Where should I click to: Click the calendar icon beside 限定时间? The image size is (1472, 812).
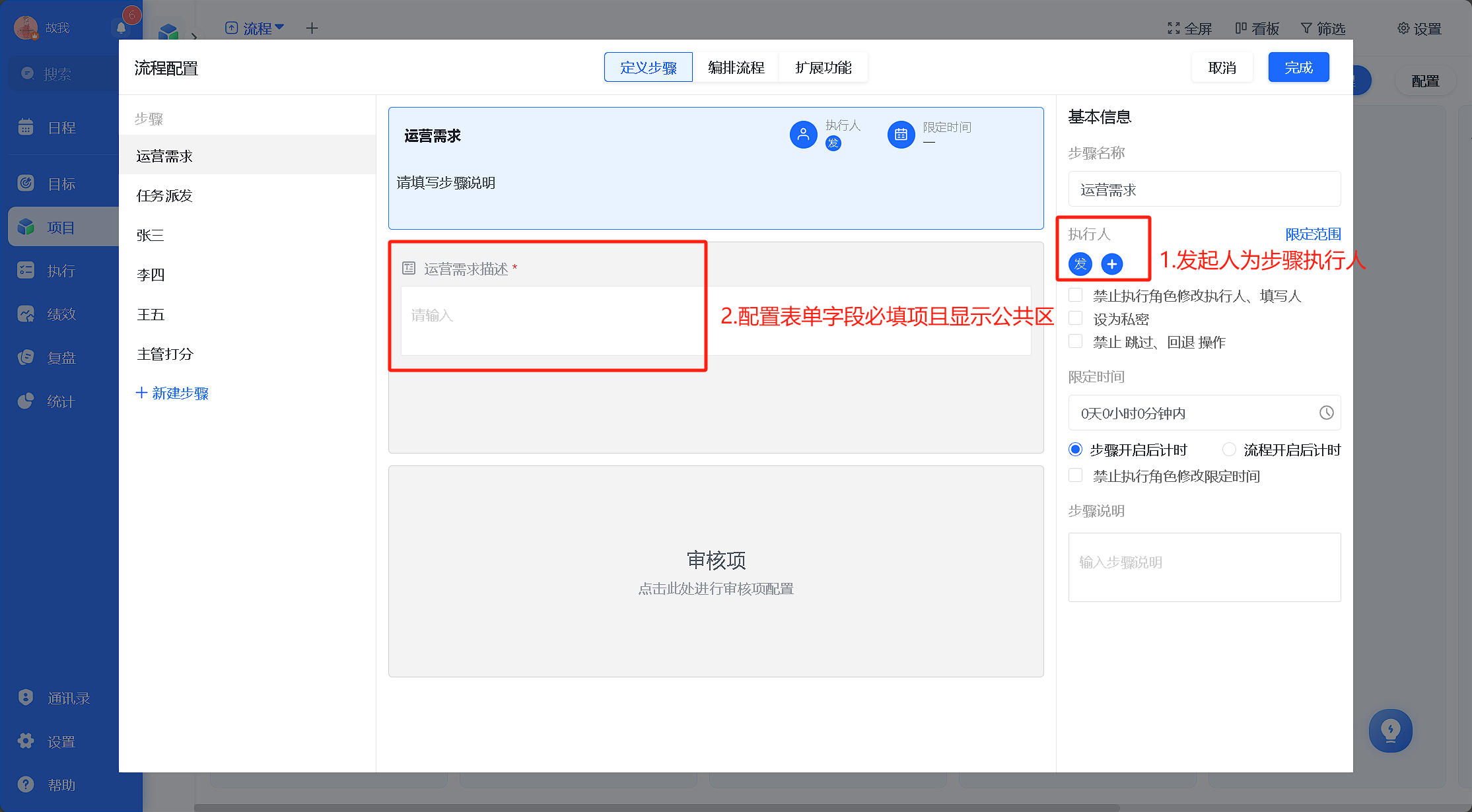pos(901,135)
